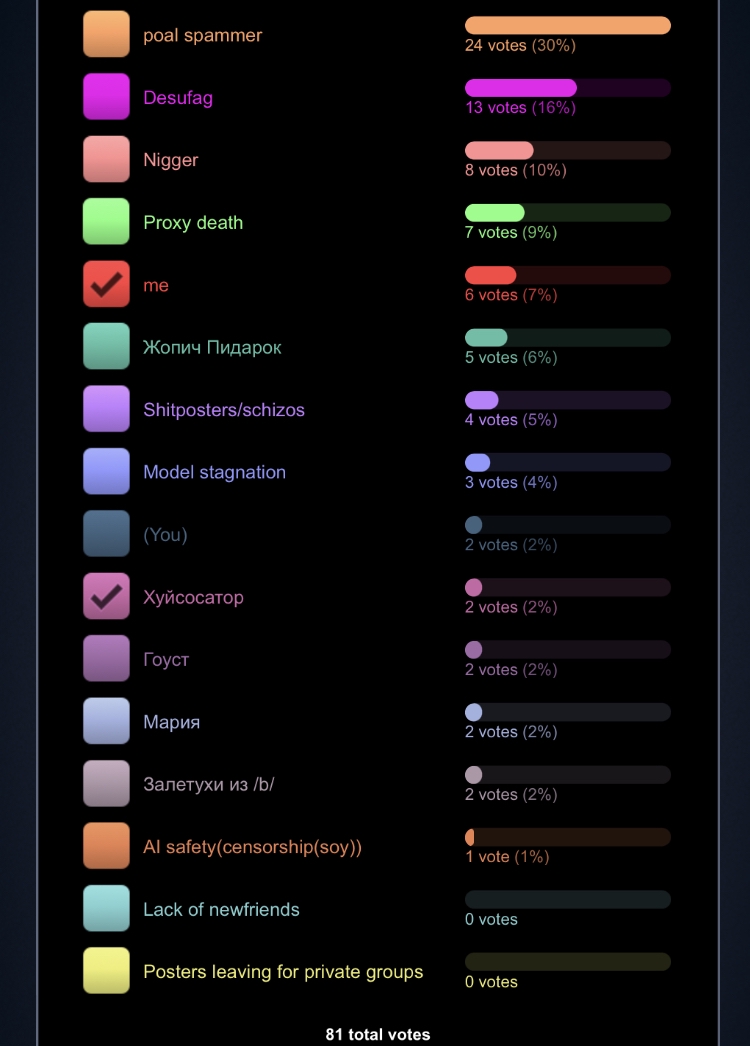Click the magenta 13 votes result bar
This screenshot has height=1046, width=750.
[568, 88]
